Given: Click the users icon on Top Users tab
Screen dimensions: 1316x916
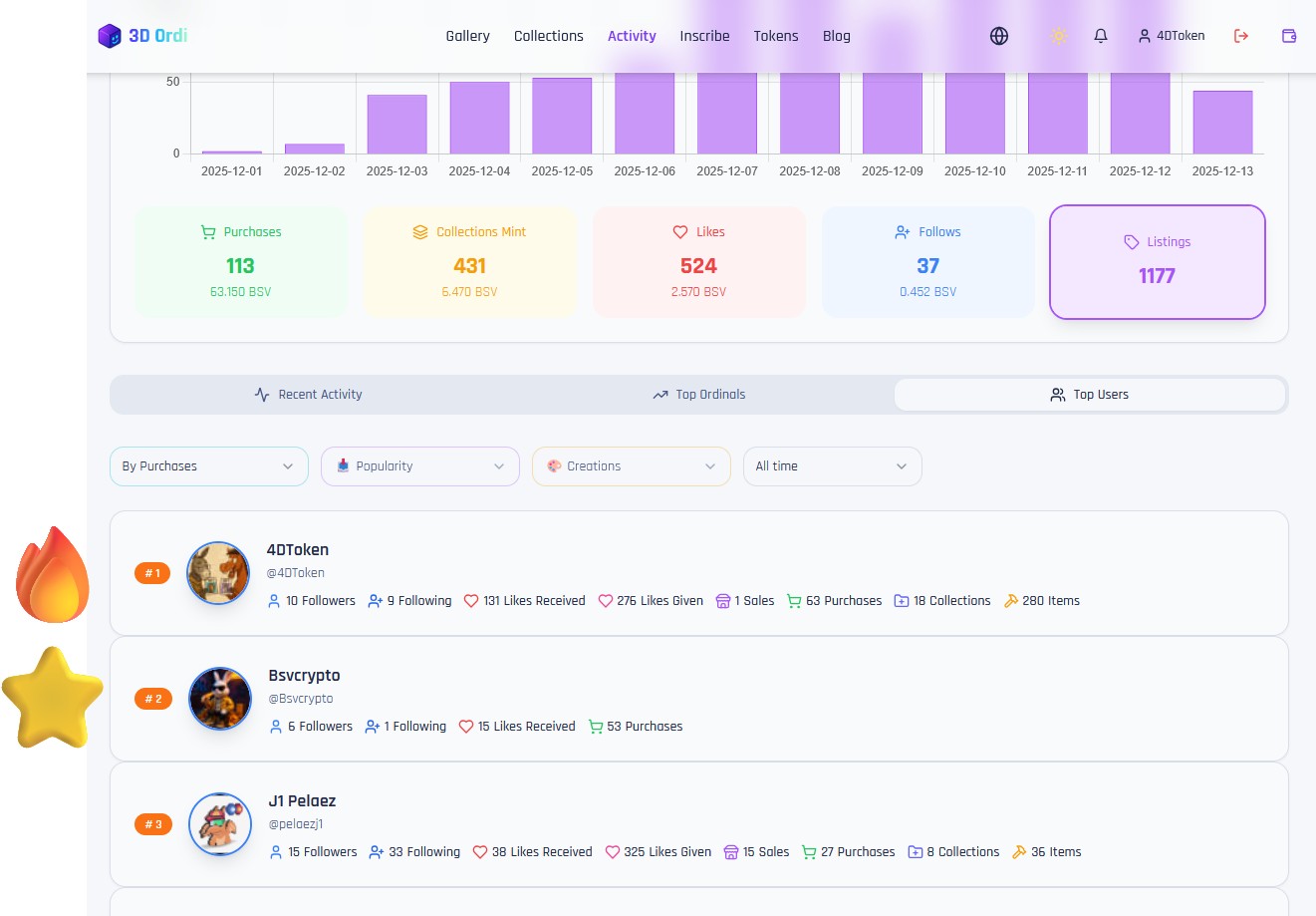Looking at the screenshot, I should (1058, 395).
